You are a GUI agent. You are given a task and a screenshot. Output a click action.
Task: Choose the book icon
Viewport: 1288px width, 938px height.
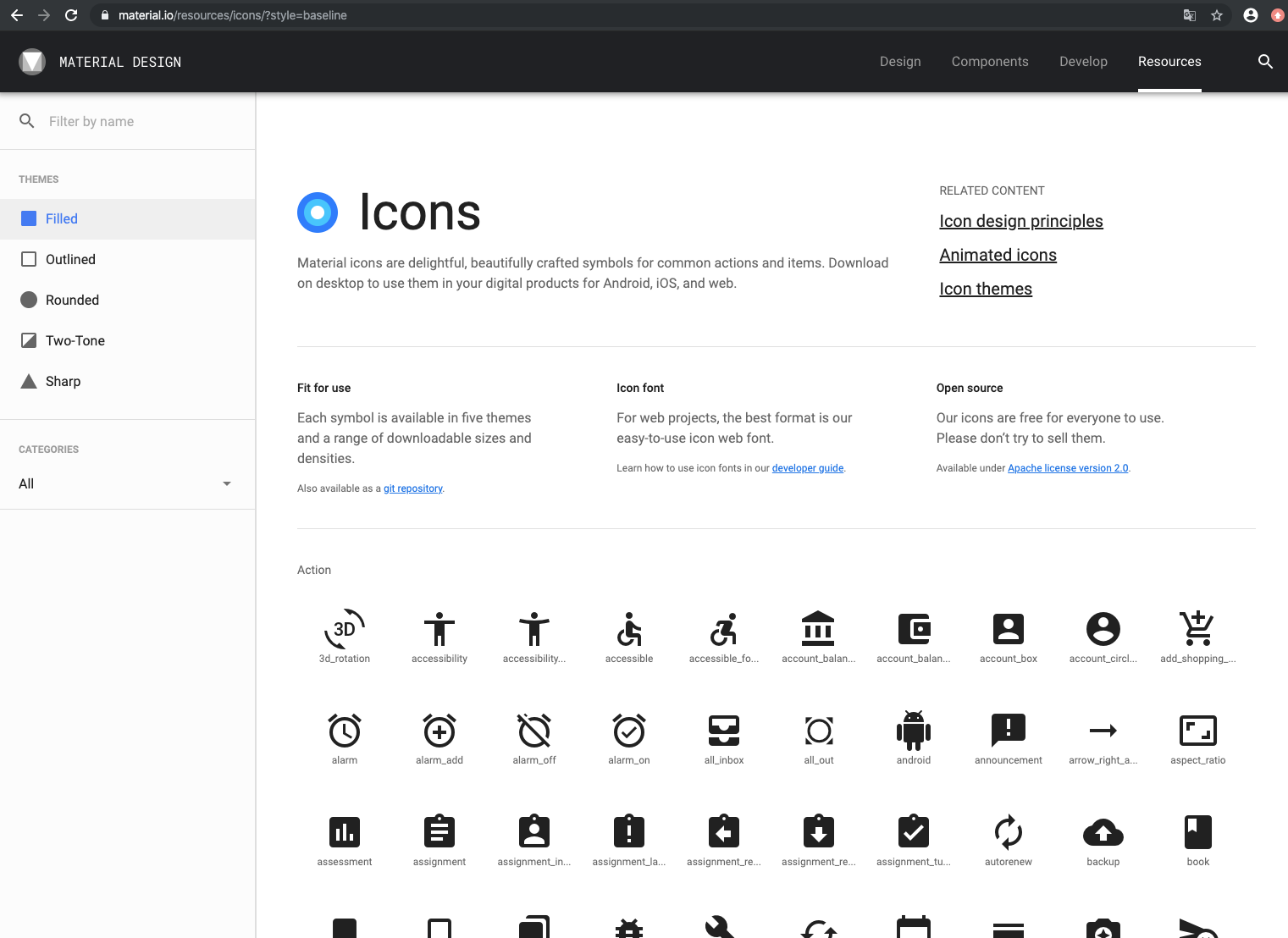click(1198, 832)
